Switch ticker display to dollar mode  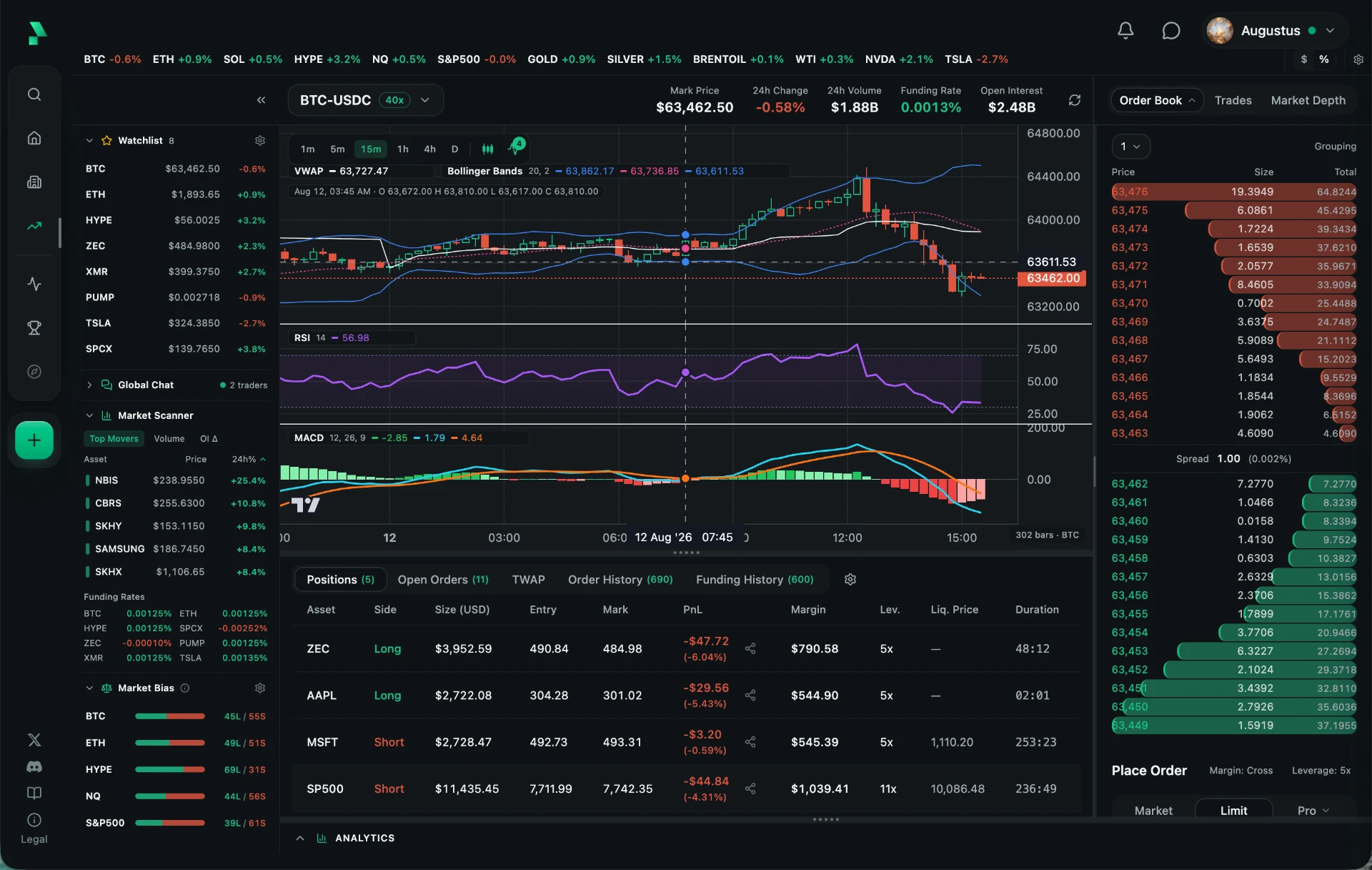pyautogui.click(x=1304, y=59)
